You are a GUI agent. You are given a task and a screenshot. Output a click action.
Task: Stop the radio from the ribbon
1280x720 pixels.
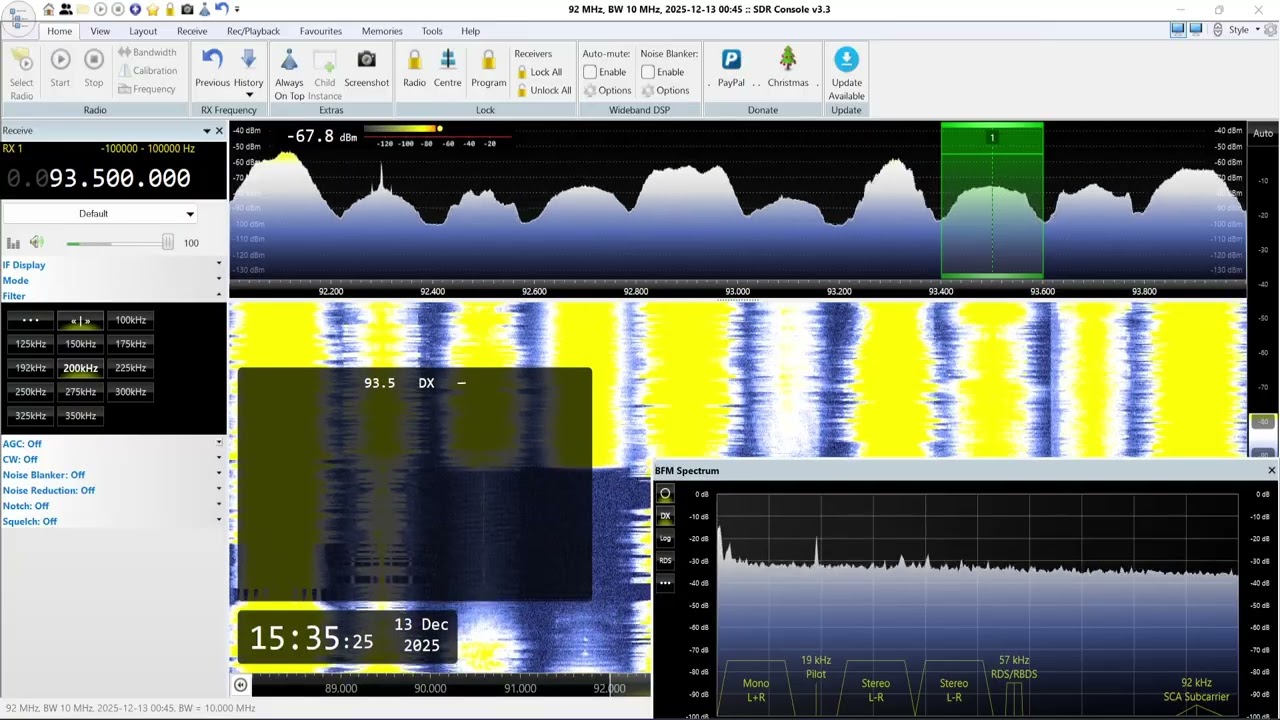tap(93, 69)
